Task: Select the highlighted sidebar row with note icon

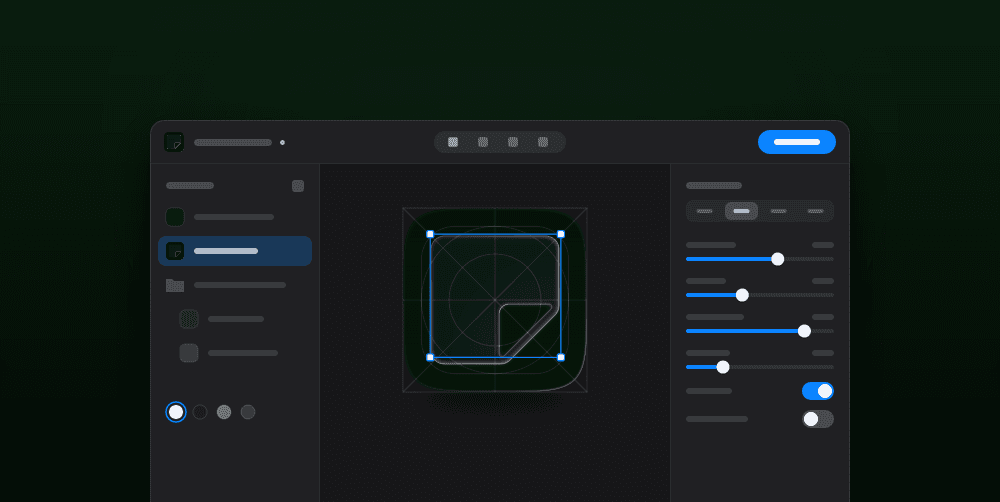Action: [x=235, y=251]
